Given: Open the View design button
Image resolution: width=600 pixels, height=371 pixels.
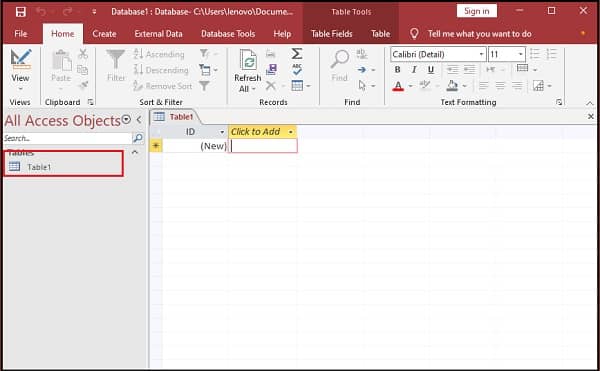Looking at the screenshot, I should click(20, 70).
